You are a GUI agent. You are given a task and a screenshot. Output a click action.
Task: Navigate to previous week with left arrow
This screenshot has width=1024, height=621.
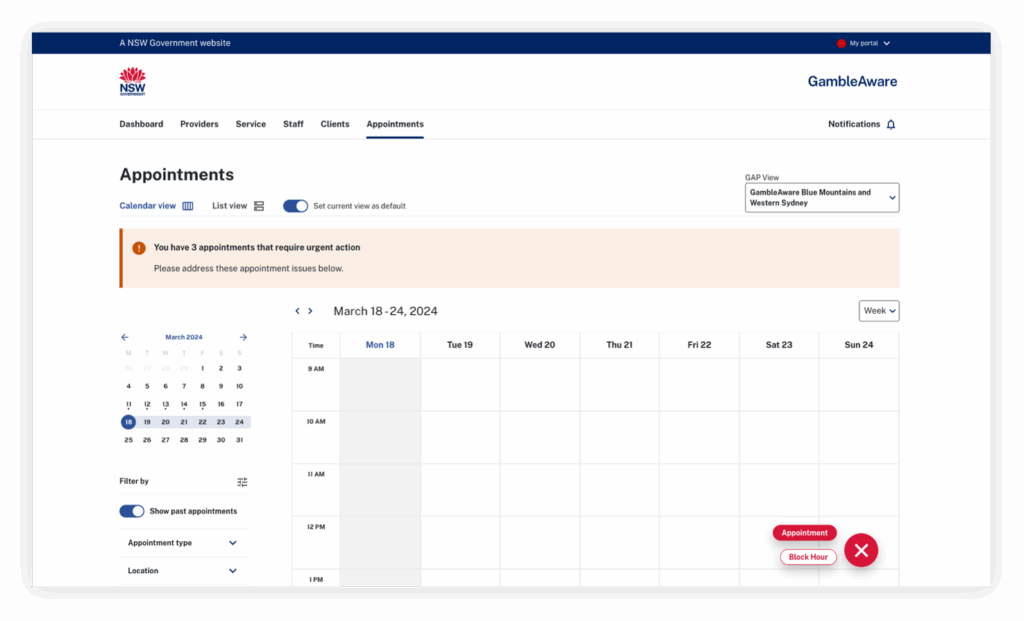[297, 311]
